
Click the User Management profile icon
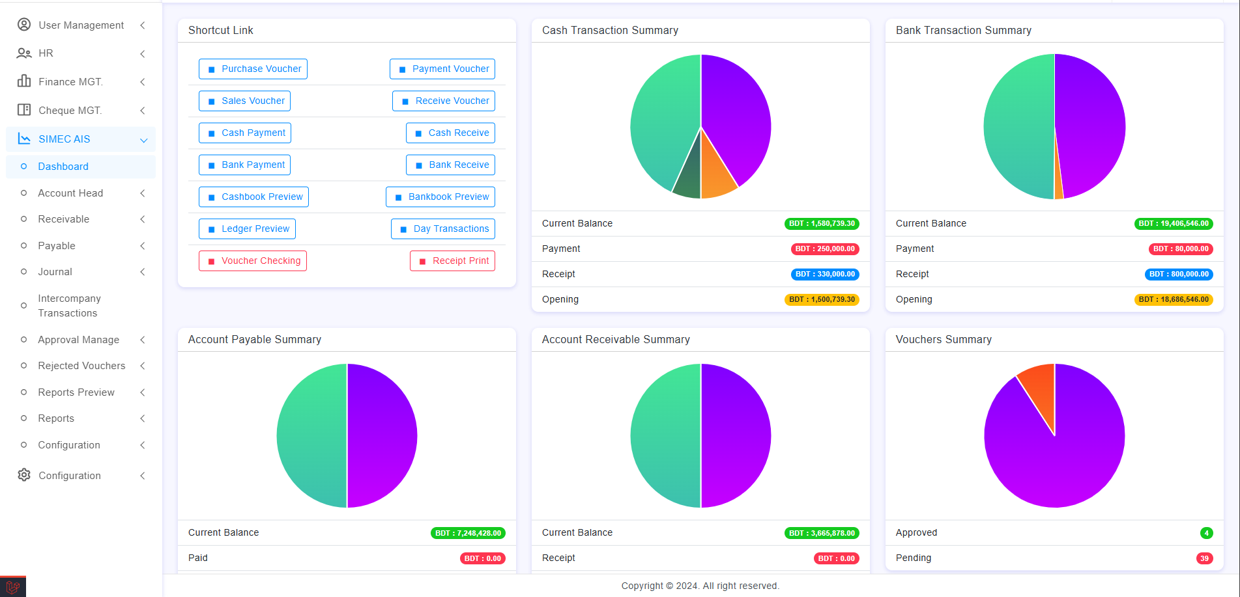24,25
